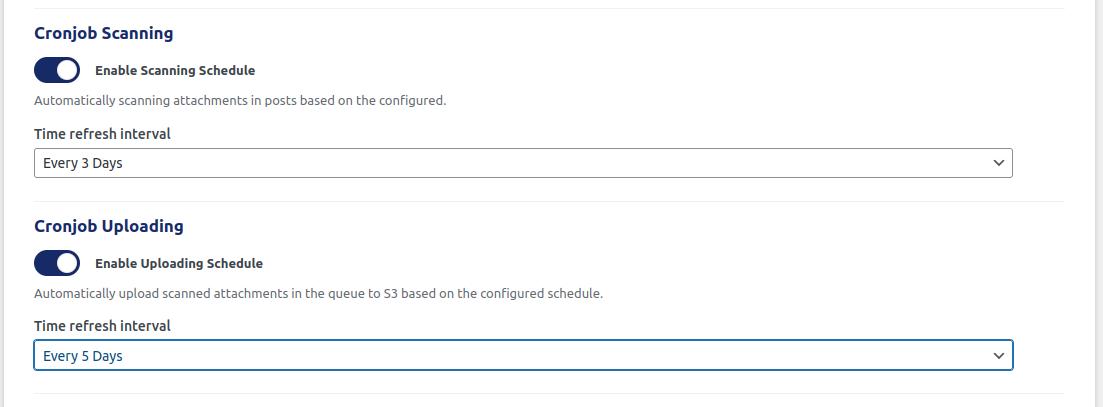Click white knob of the scanning schedule toggle
The image size is (1103, 407).
[67, 70]
